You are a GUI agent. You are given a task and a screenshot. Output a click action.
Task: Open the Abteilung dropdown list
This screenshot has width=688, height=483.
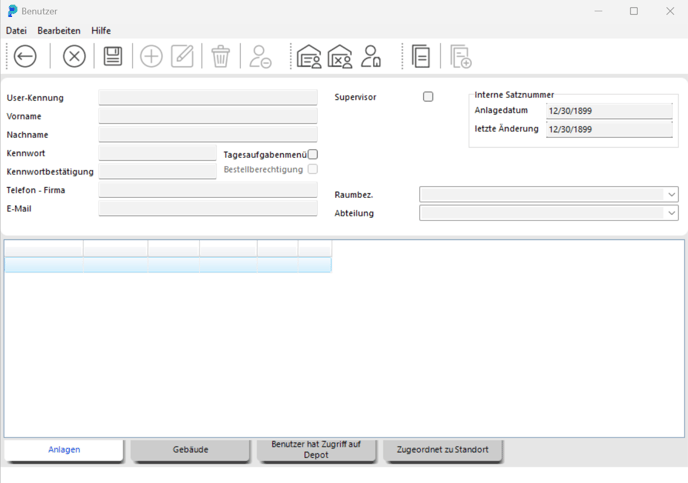tap(671, 213)
